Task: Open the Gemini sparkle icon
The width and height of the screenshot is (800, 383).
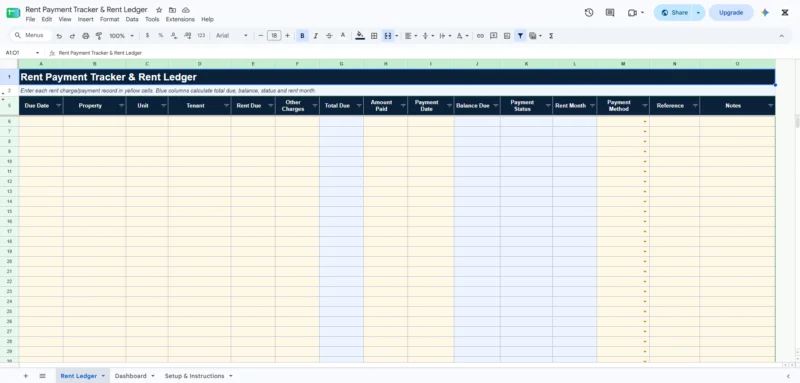Action: tap(765, 13)
